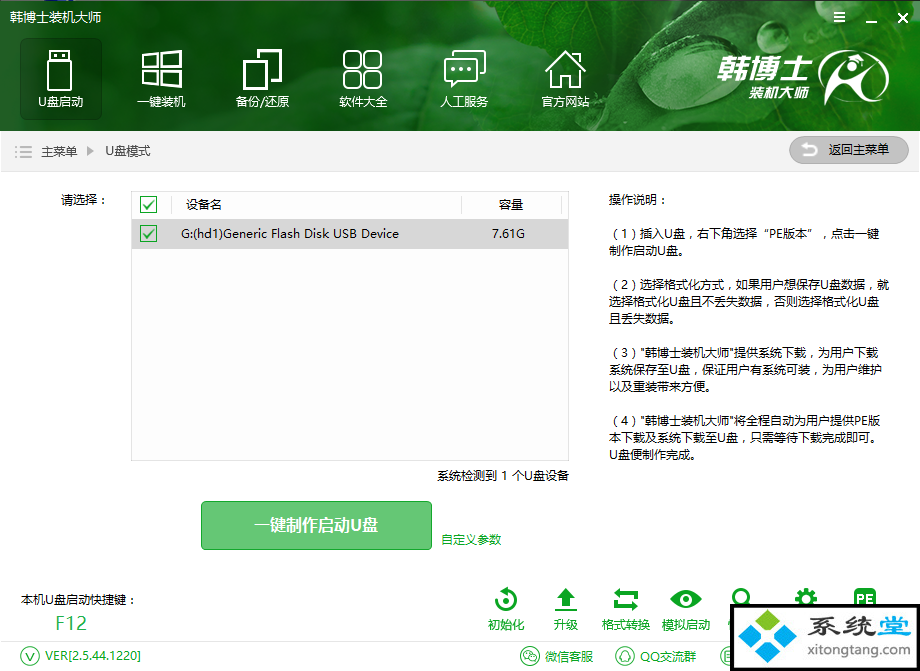Open the 微信客服 WeChat support link

tap(558, 656)
